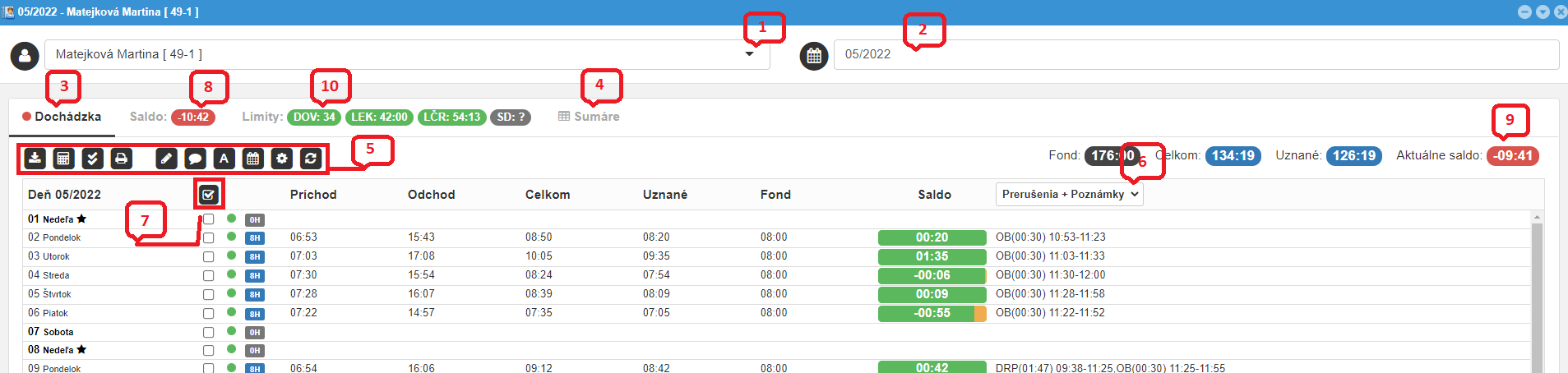
Task: Click the pencil edit icon
Action: [x=166, y=159]
